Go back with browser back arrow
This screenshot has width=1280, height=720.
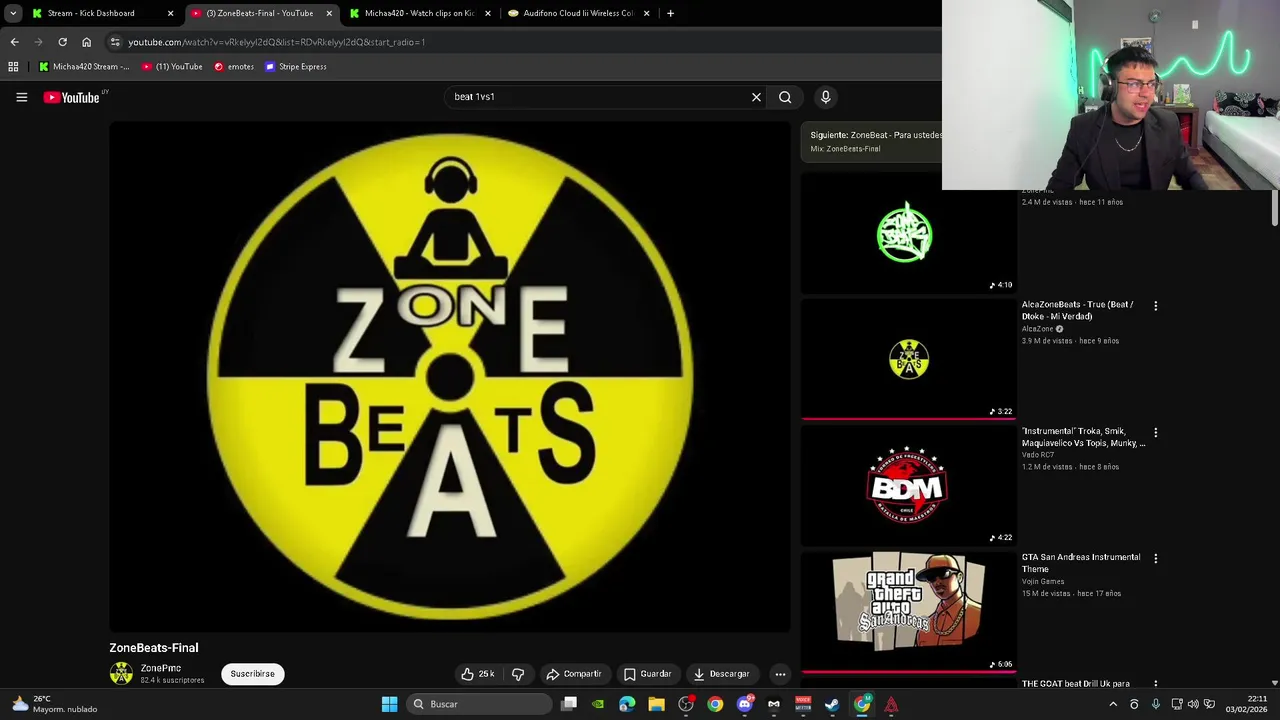[x=14, y=42]
